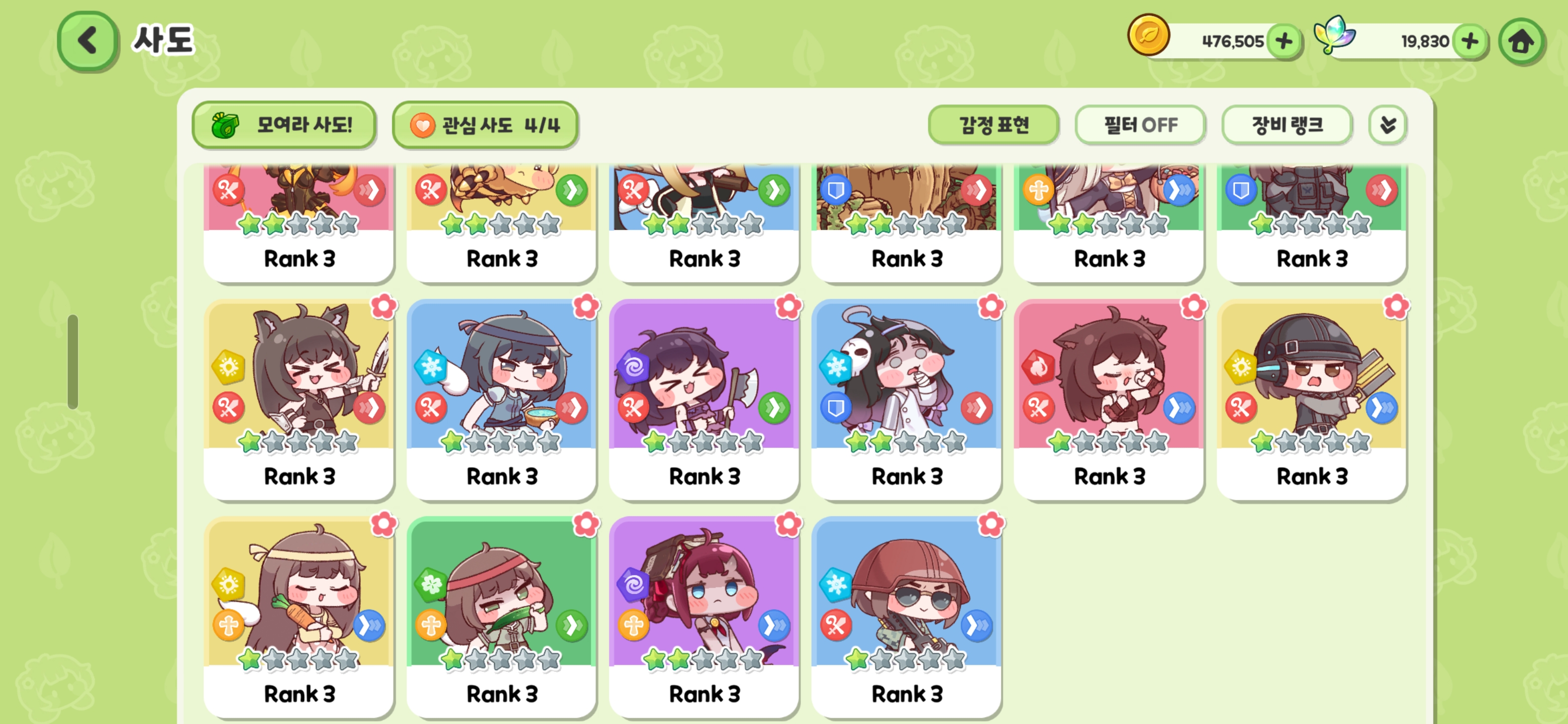Open the 필터 OFF filter options
Image resolution: width=1568 pixels, height=724 pixels.
pos(1140,125)
